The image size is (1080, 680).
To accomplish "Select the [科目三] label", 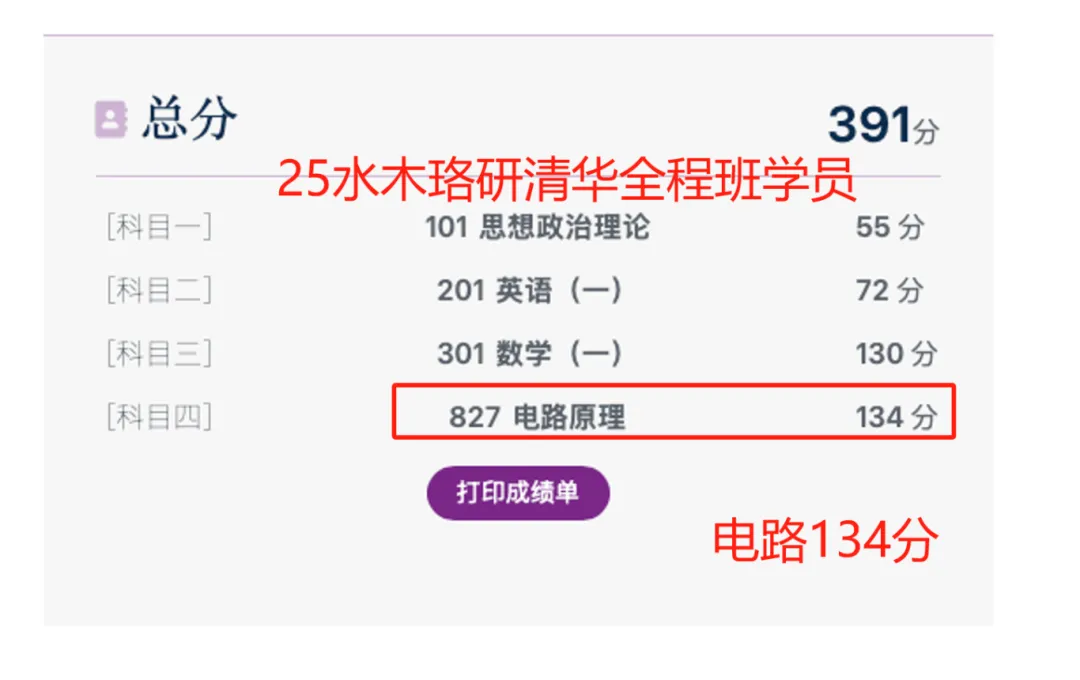I will 159,353.
